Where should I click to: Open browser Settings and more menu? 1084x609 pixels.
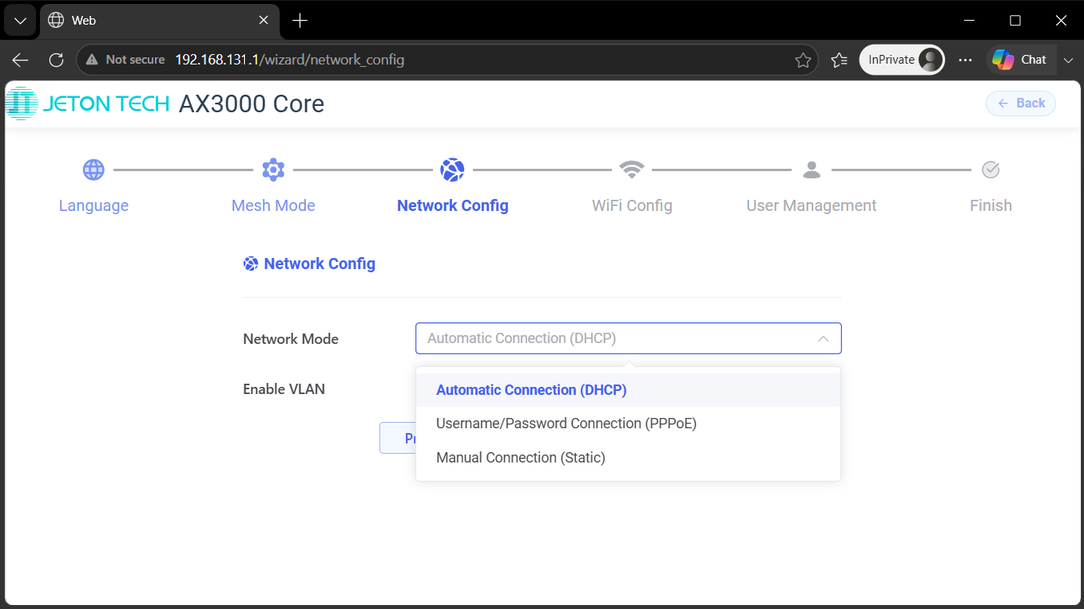point(965,60)
